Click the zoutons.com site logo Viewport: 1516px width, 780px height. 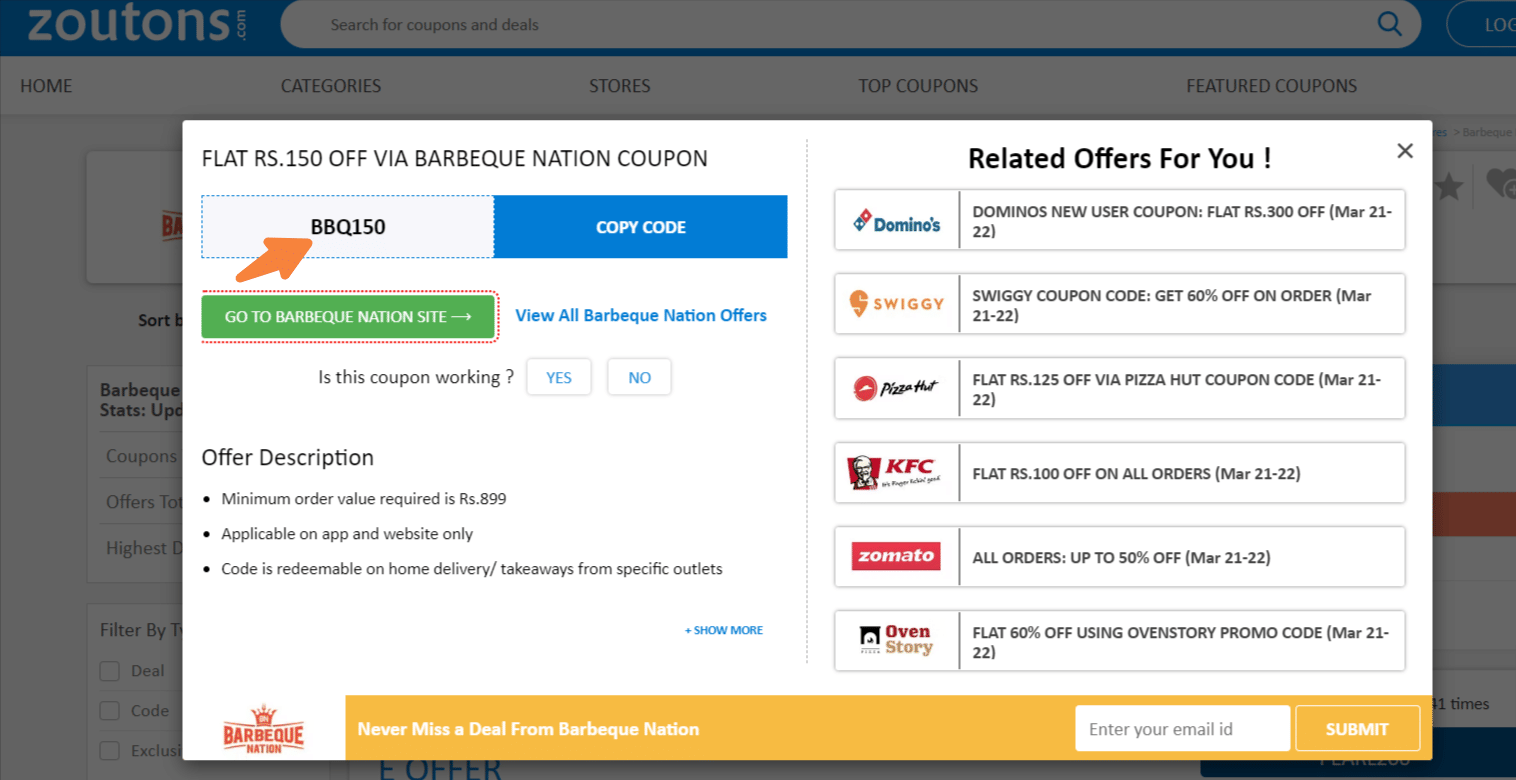(x=138, y=24)
